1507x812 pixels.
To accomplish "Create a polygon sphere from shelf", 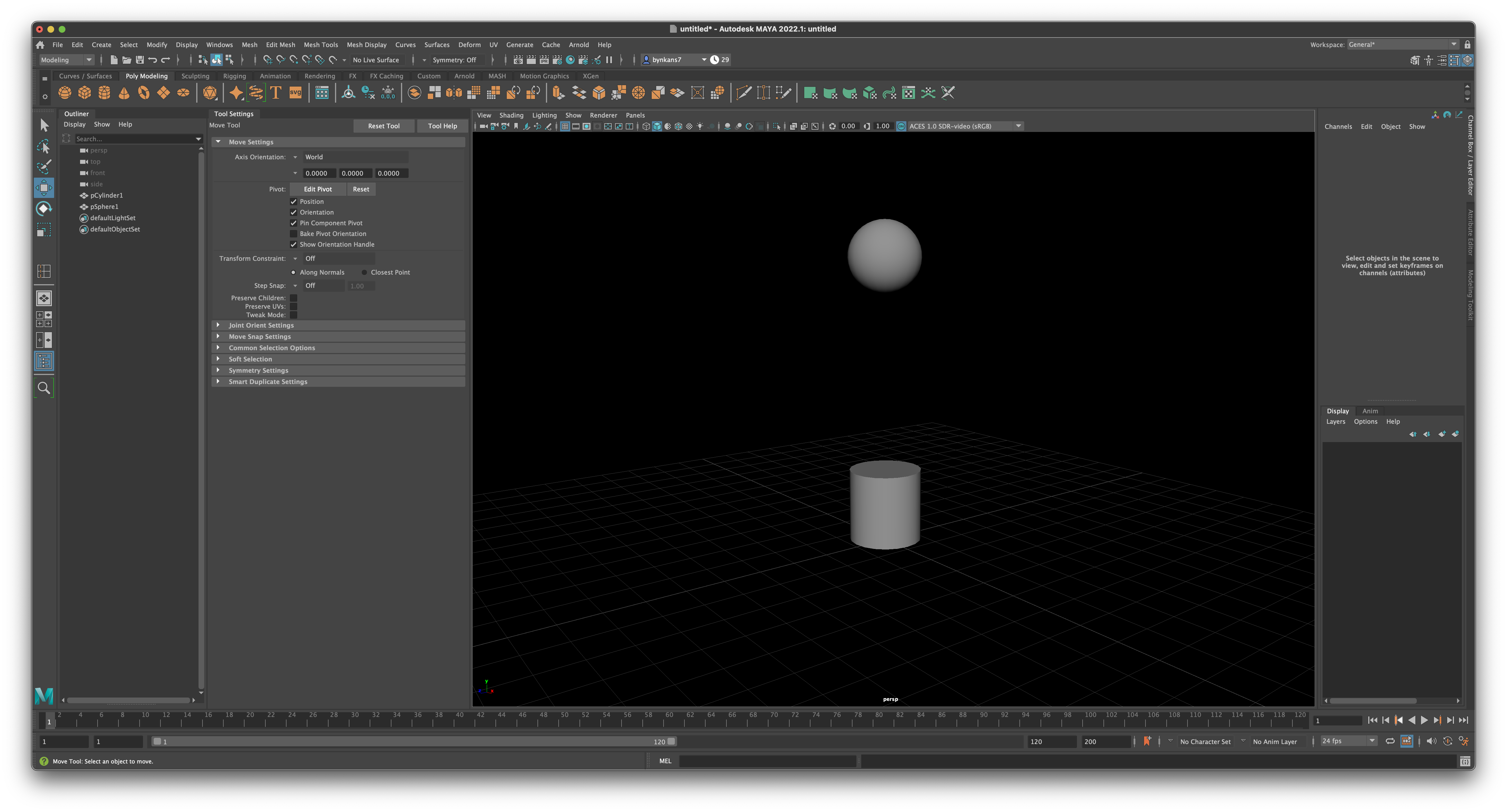I will pos(65,93).
